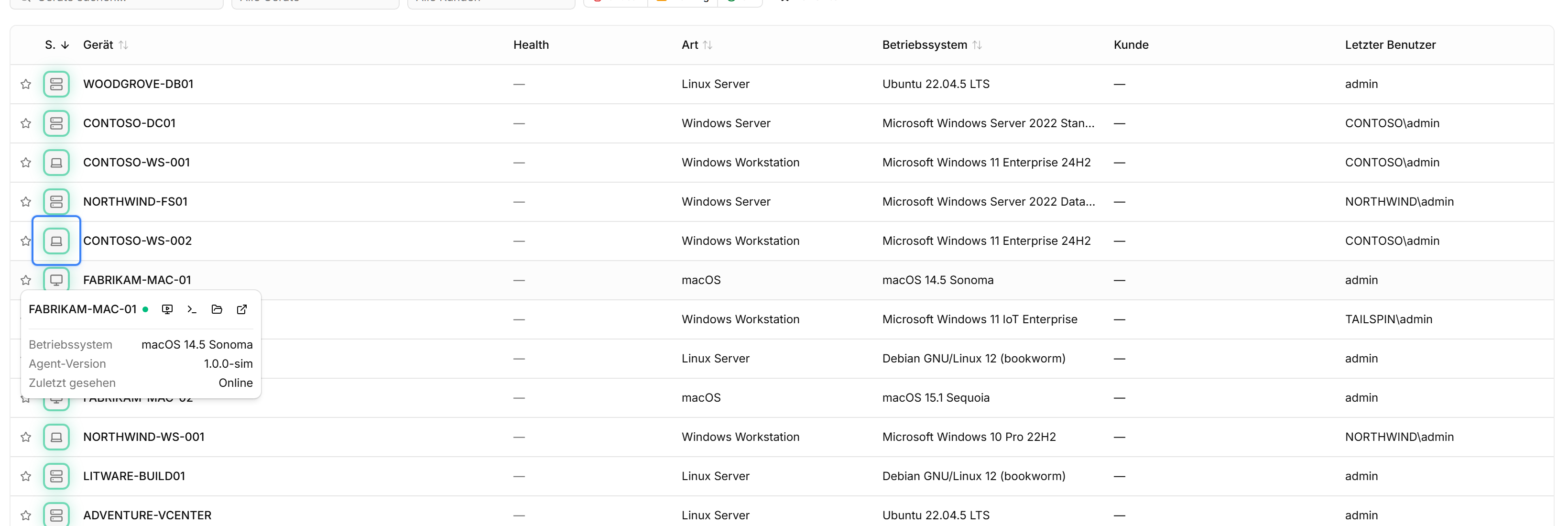Click the 'Online' value in popup
Image resolution: width=1568 pixels, height=526 pixels.
[236, 383]
